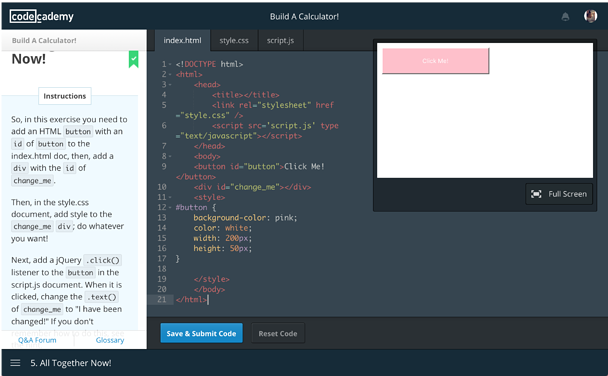Collapse the html fold arrow on line 2

click(x=170, y=74)
